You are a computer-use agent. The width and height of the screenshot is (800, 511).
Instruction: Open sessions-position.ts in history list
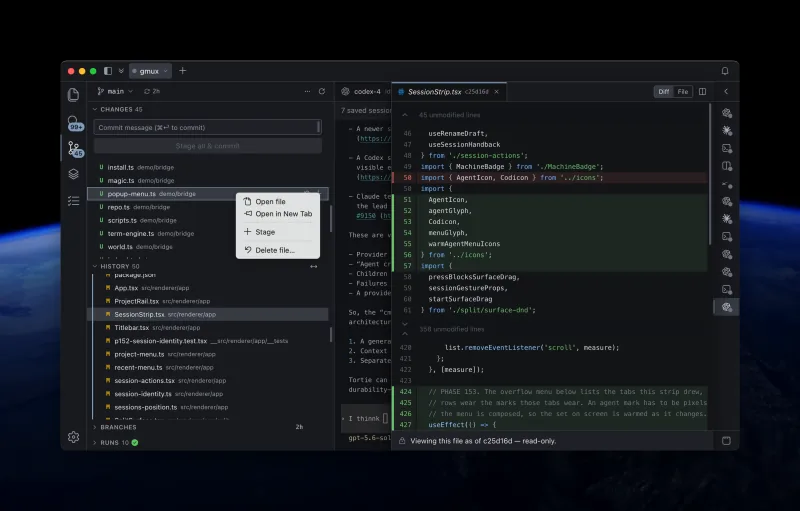pyautogui.click(x=210, y=407)
